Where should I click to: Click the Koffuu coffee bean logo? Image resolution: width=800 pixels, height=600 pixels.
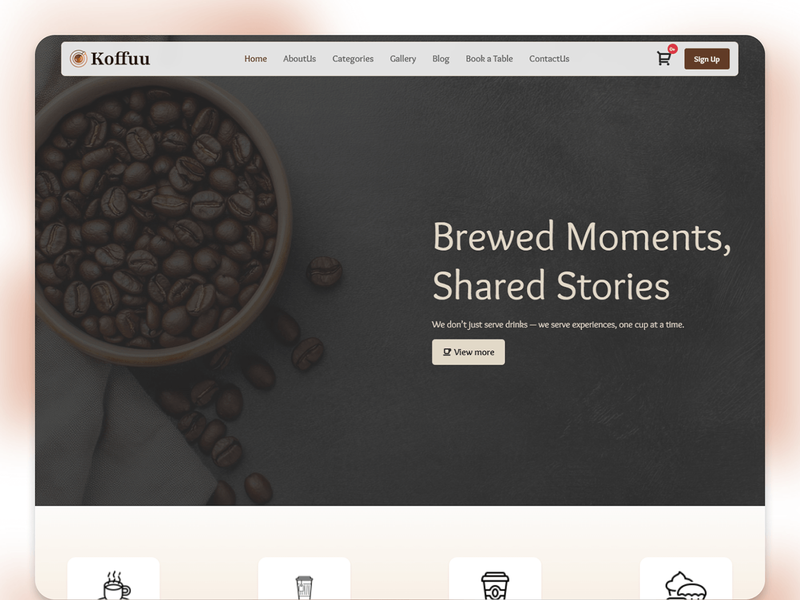[77, 58]
